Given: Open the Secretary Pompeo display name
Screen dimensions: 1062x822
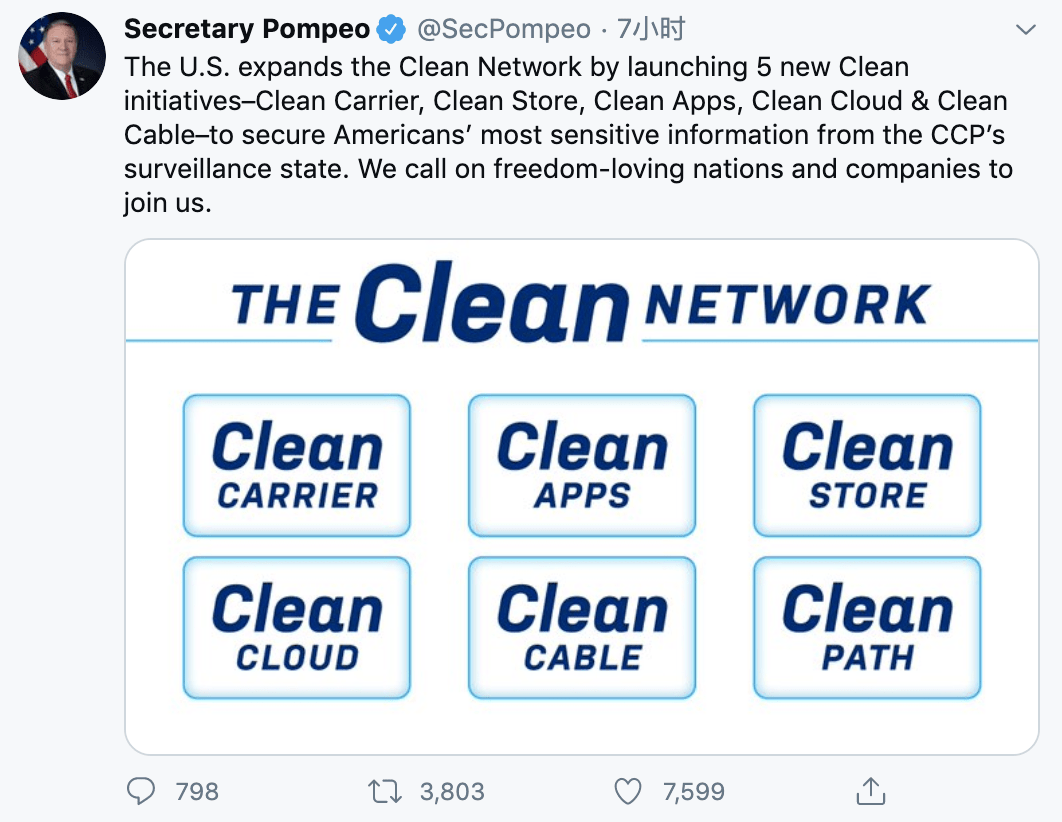Looking at the screenshot, I should (x=247, y=29).
